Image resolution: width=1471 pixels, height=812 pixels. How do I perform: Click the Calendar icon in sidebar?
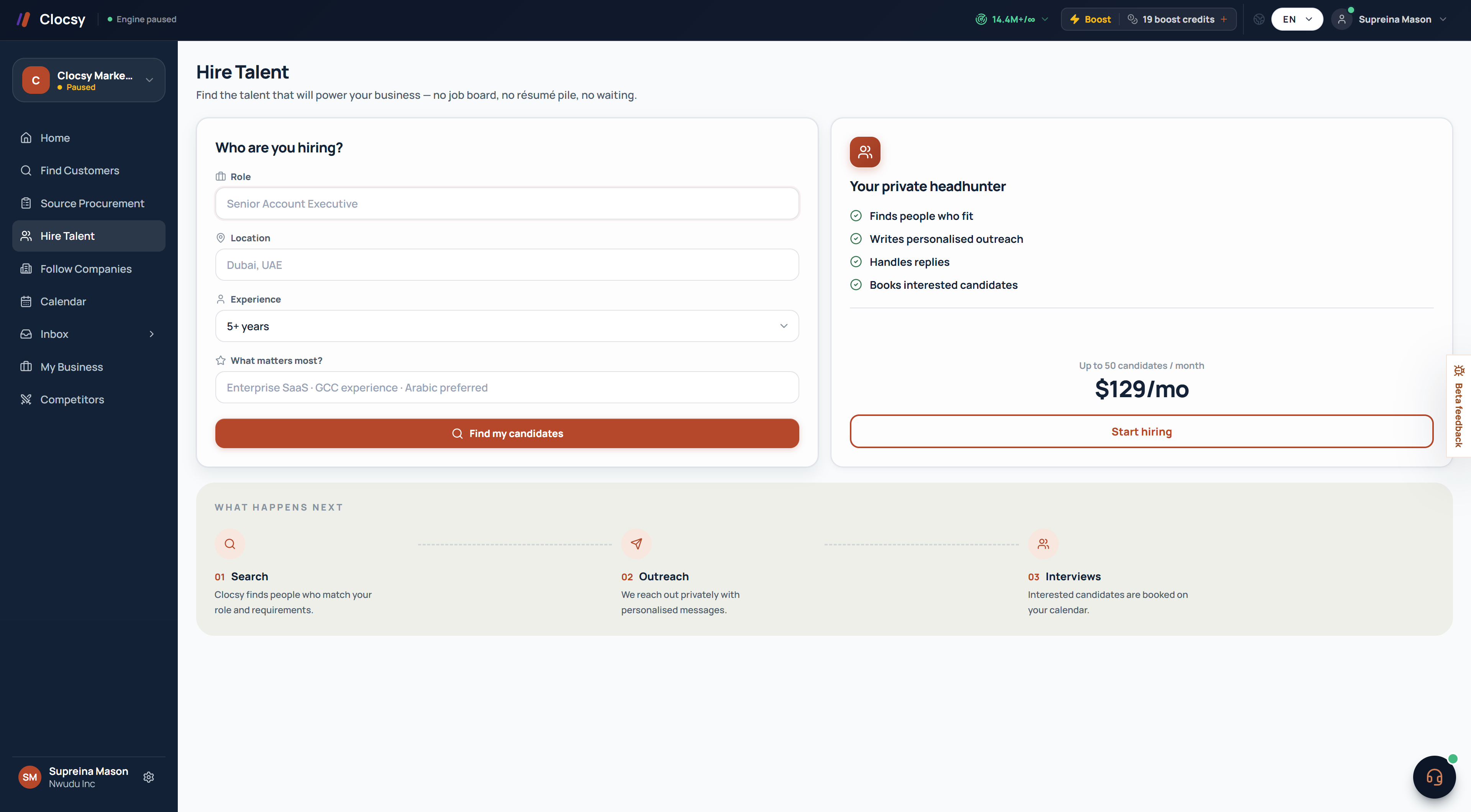(26, 301)
